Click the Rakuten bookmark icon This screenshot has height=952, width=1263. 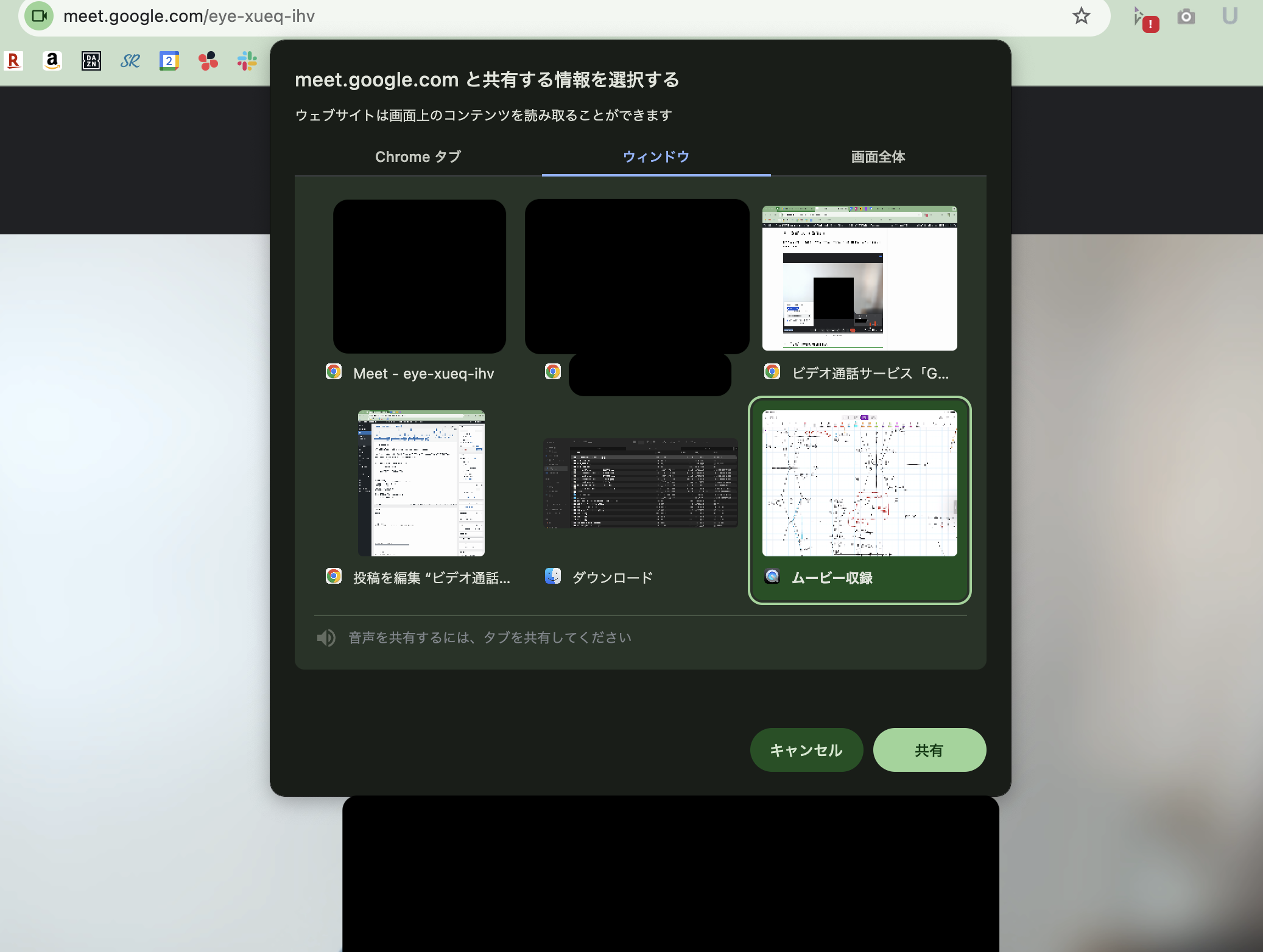tap(13, 61)
